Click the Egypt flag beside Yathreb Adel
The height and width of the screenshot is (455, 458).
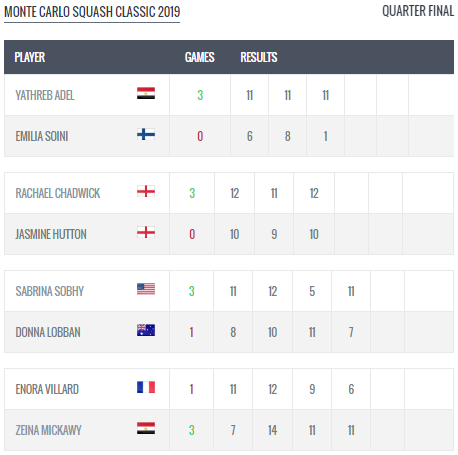click(146, 93)
